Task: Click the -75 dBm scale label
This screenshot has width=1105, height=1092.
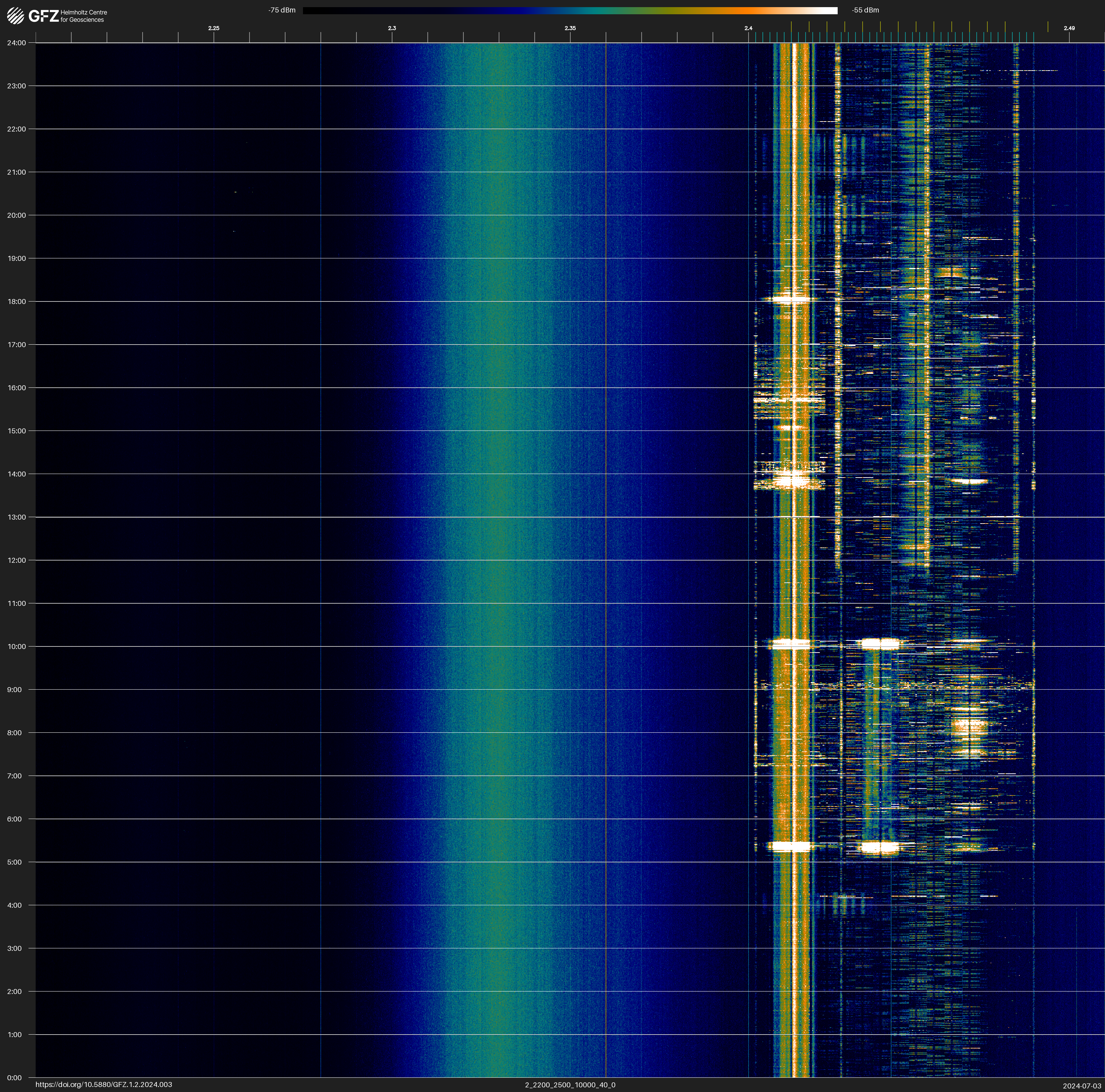Action: click(x=281, y=10)
